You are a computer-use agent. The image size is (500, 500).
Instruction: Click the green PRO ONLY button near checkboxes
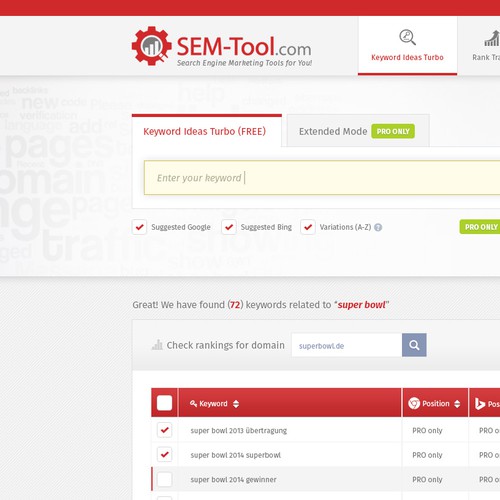click(x=480, y=227)
